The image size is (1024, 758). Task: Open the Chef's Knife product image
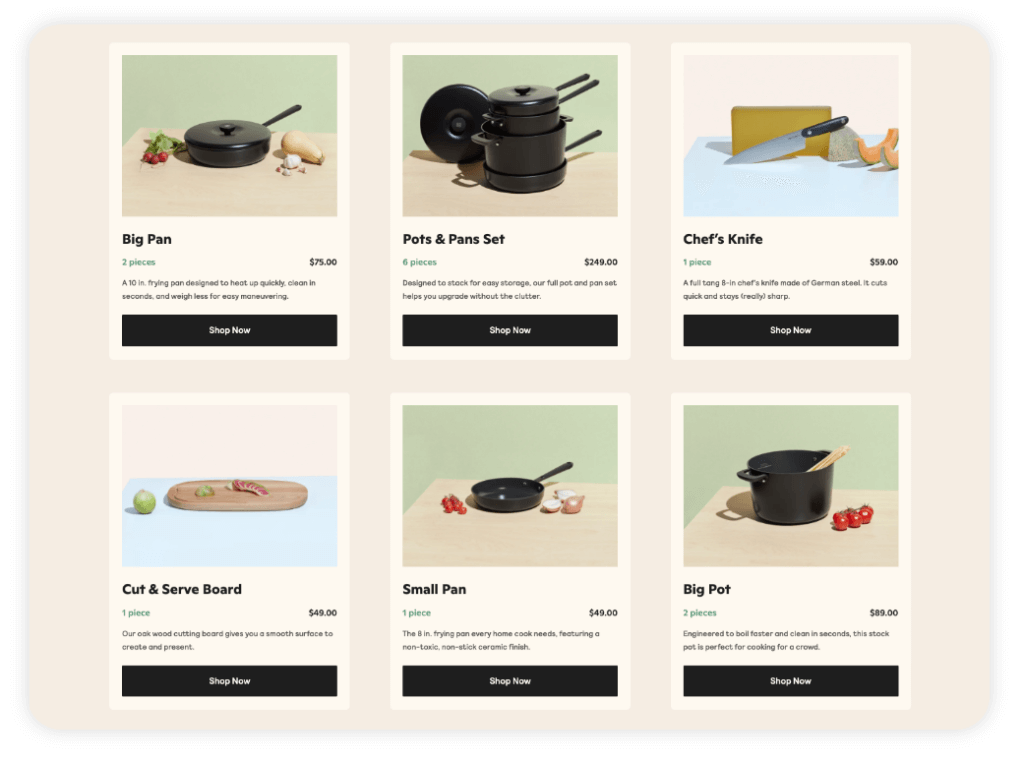point(790,136)
